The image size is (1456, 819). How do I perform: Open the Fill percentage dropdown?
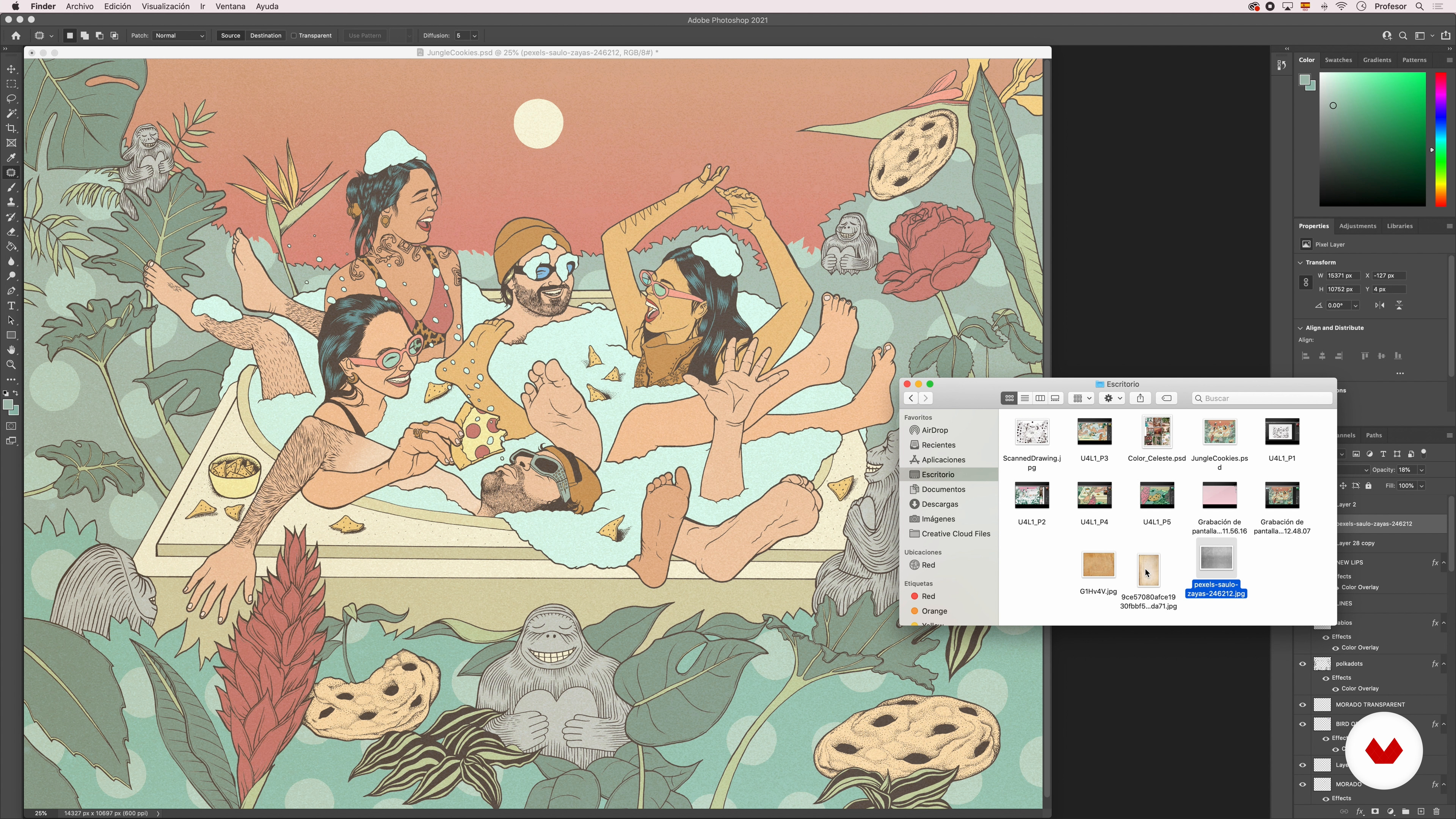1421,486
